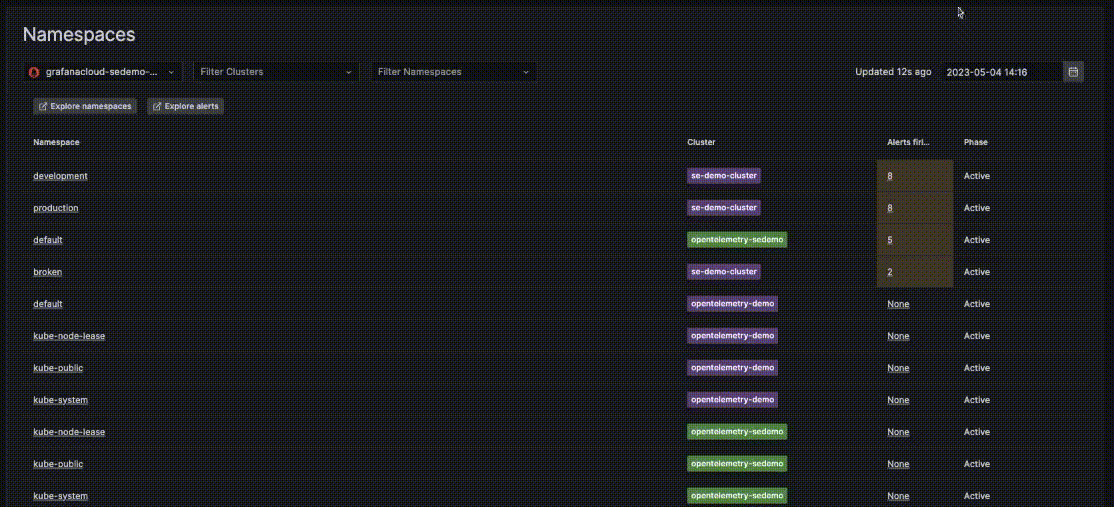Screen dimensions: 1114x507
Task: Expand the Filter Clusters dropdown
Action: [x=276, y=72]
